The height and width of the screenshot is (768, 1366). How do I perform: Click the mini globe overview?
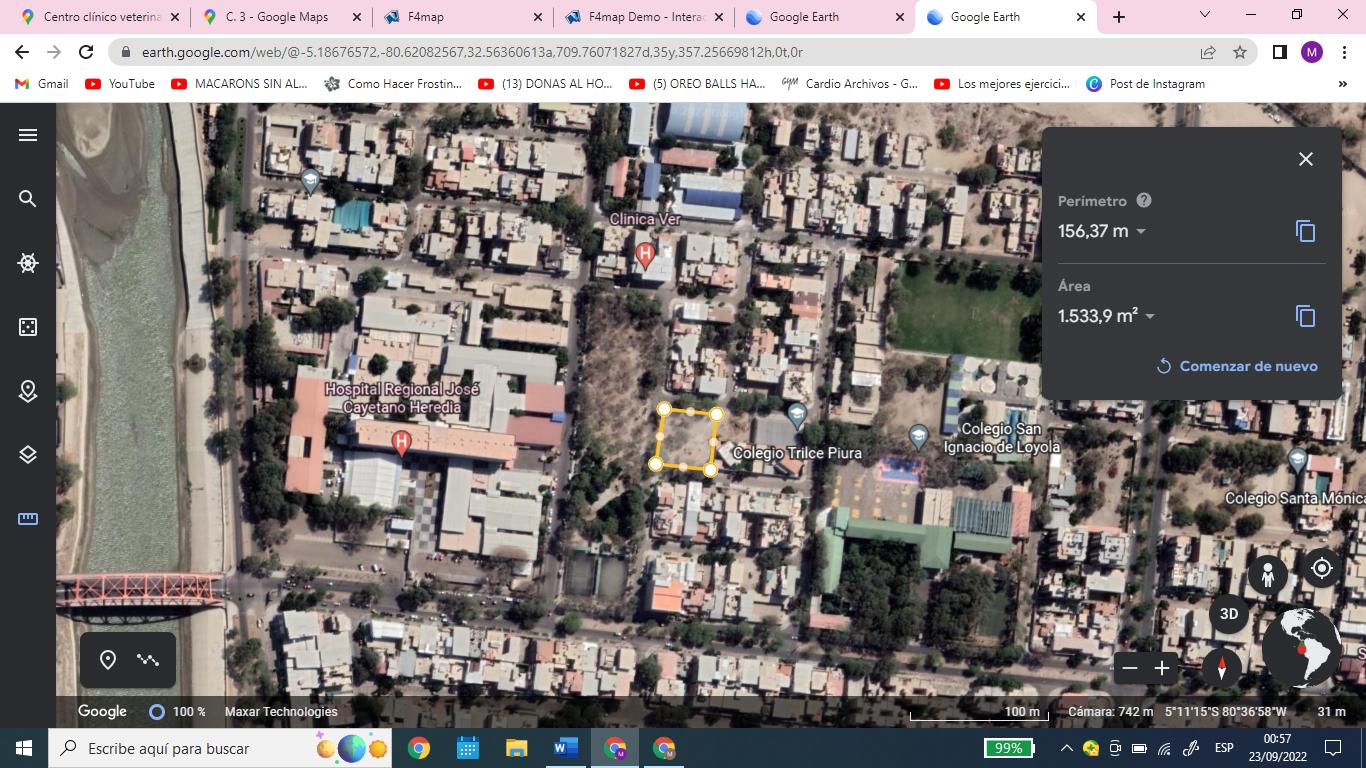click(1301, 647)
